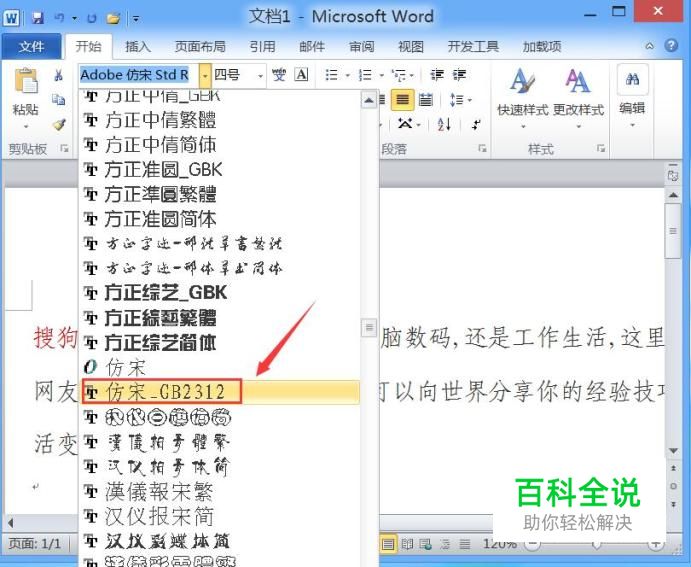The width and height of the screenshot is (691, 567).
Task: Switch to the 审阅 ribbon tab
Action: (x=361, y=46)
